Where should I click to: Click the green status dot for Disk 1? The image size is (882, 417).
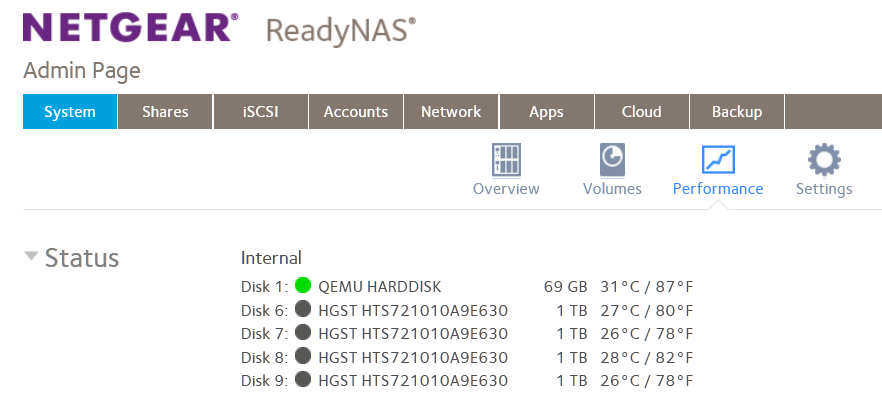click(304, 287)
